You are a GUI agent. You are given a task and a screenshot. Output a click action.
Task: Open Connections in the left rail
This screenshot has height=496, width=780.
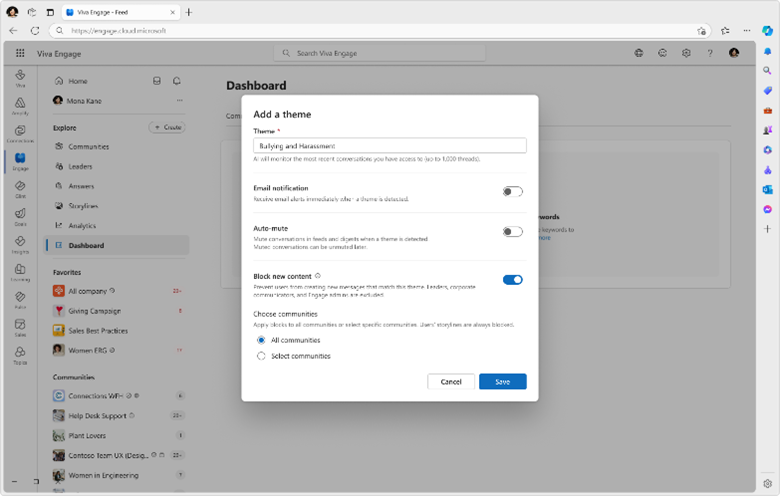(x=20, y=134)
